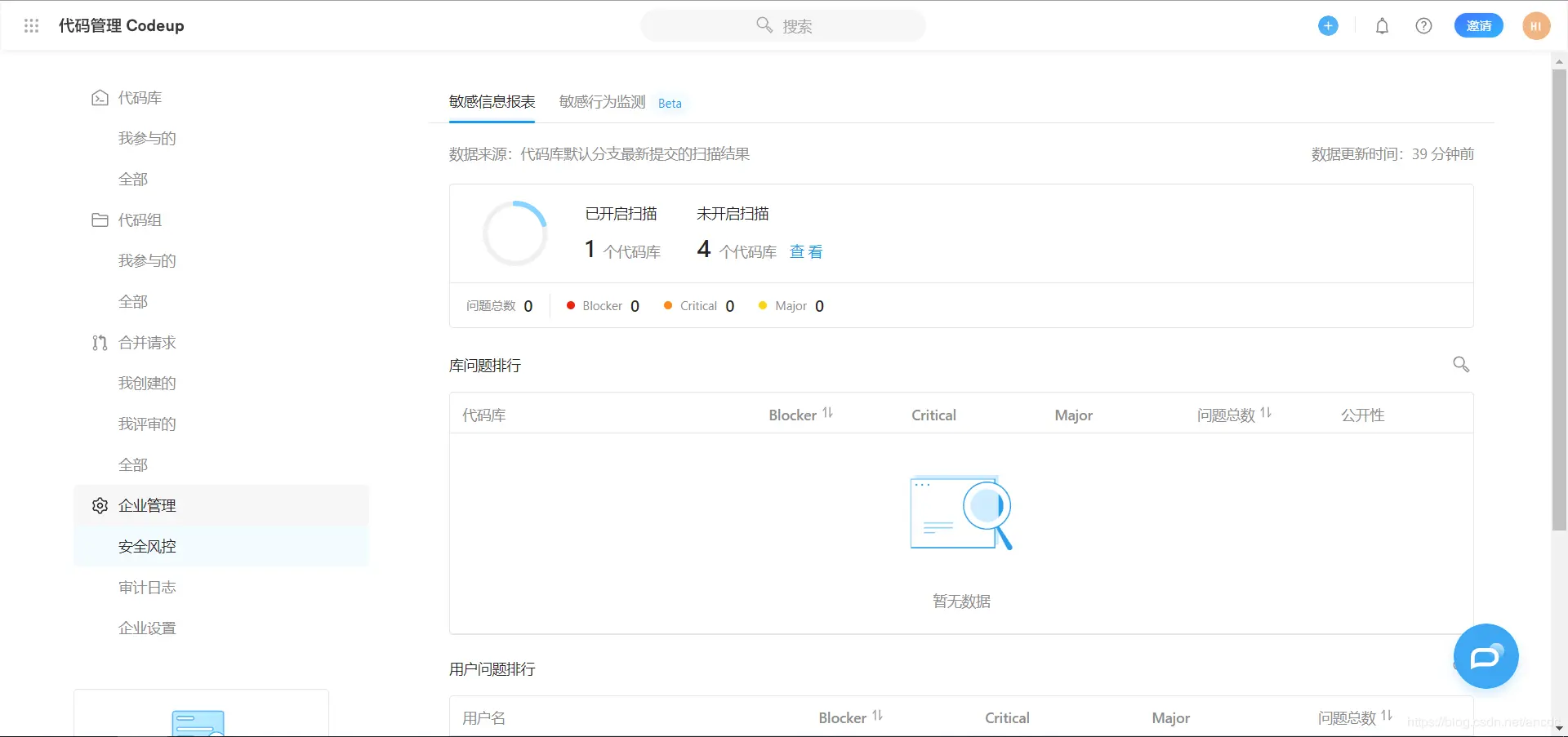Select the 敏感信息报表 tab
Image resolution: width=1568 pixels, height=737 pixels.
click(x=492, y=102)
